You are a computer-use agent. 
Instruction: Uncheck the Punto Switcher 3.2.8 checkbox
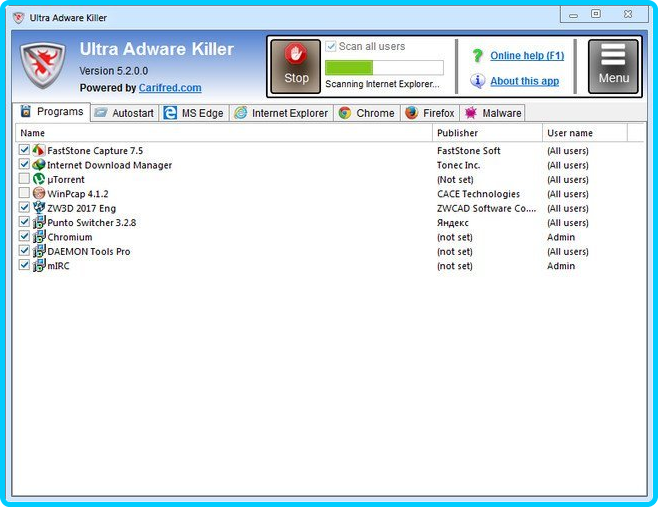coord(24,222)
